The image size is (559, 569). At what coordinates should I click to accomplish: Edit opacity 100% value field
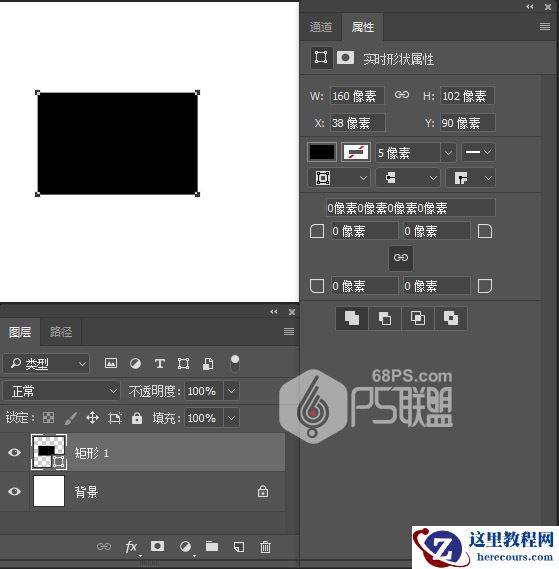click(203, 391)
